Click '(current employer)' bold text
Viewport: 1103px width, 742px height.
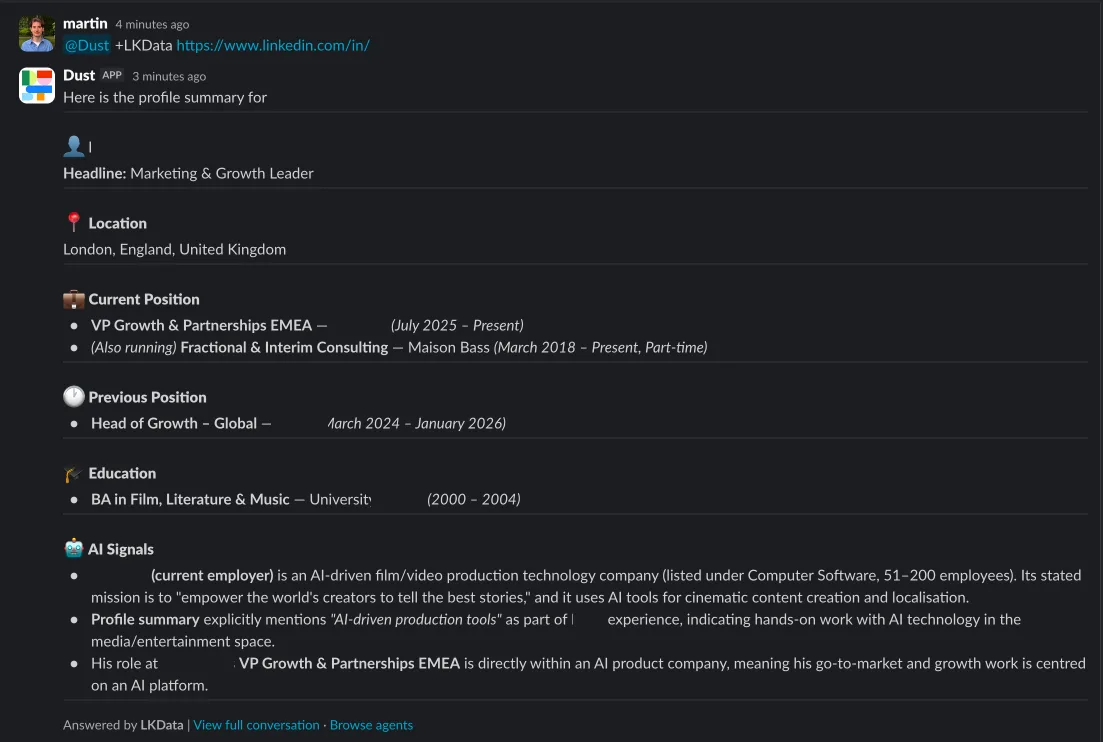click(x=212, y=575)
